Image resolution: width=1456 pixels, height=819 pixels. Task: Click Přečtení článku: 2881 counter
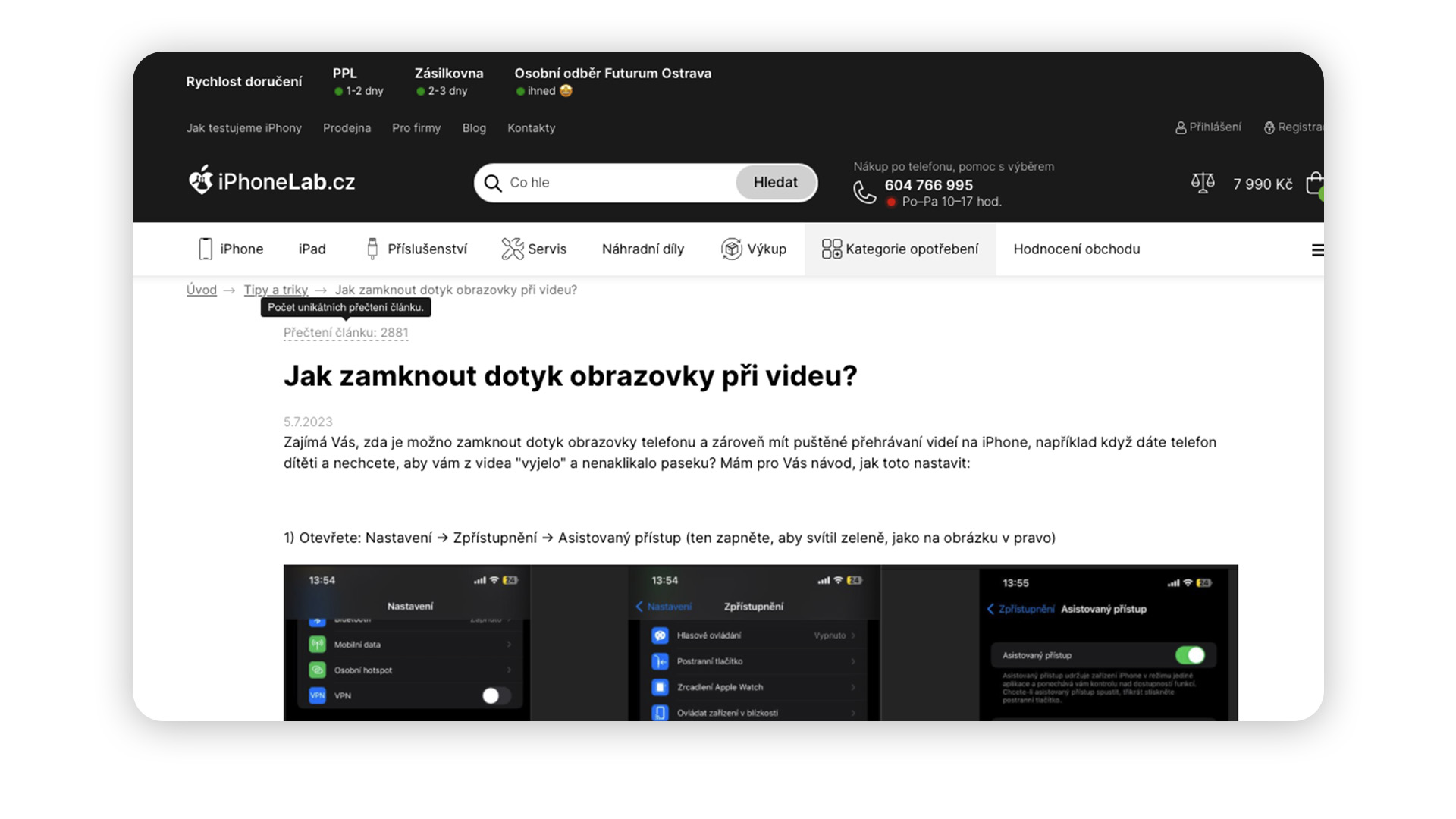click(x=346, y=332)
